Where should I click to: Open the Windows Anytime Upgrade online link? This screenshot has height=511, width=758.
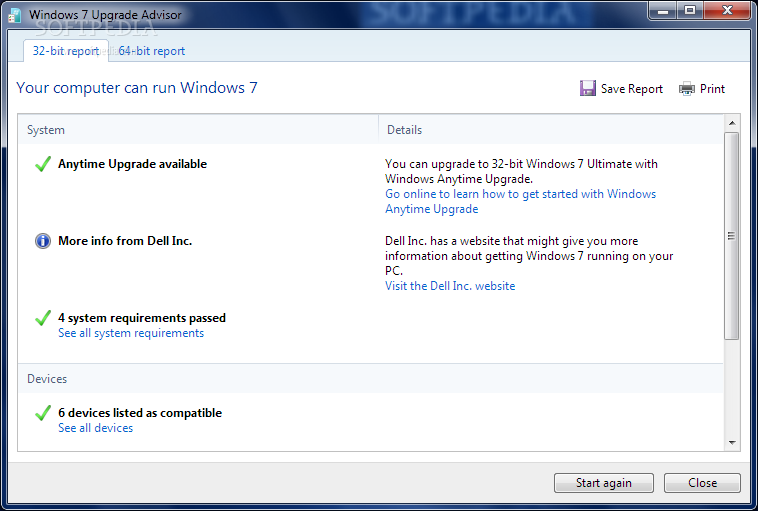[520, 201]
